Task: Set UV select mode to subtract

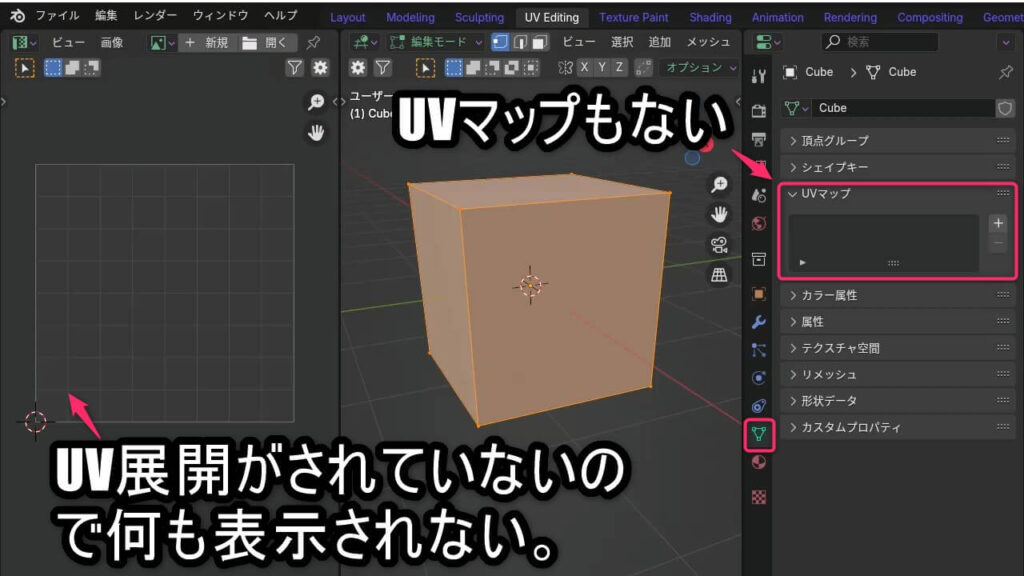Action: 91,68
